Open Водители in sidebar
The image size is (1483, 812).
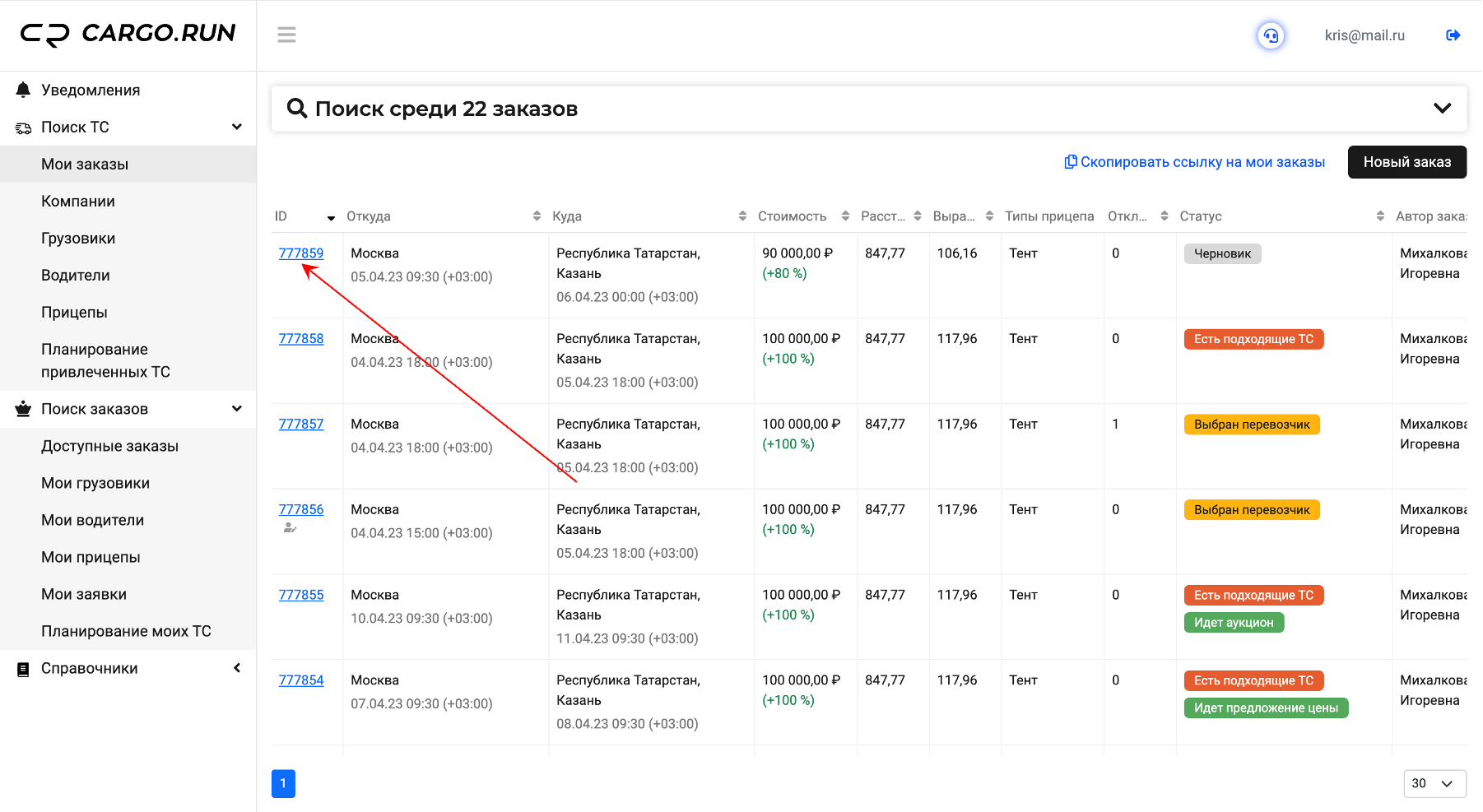128,275
